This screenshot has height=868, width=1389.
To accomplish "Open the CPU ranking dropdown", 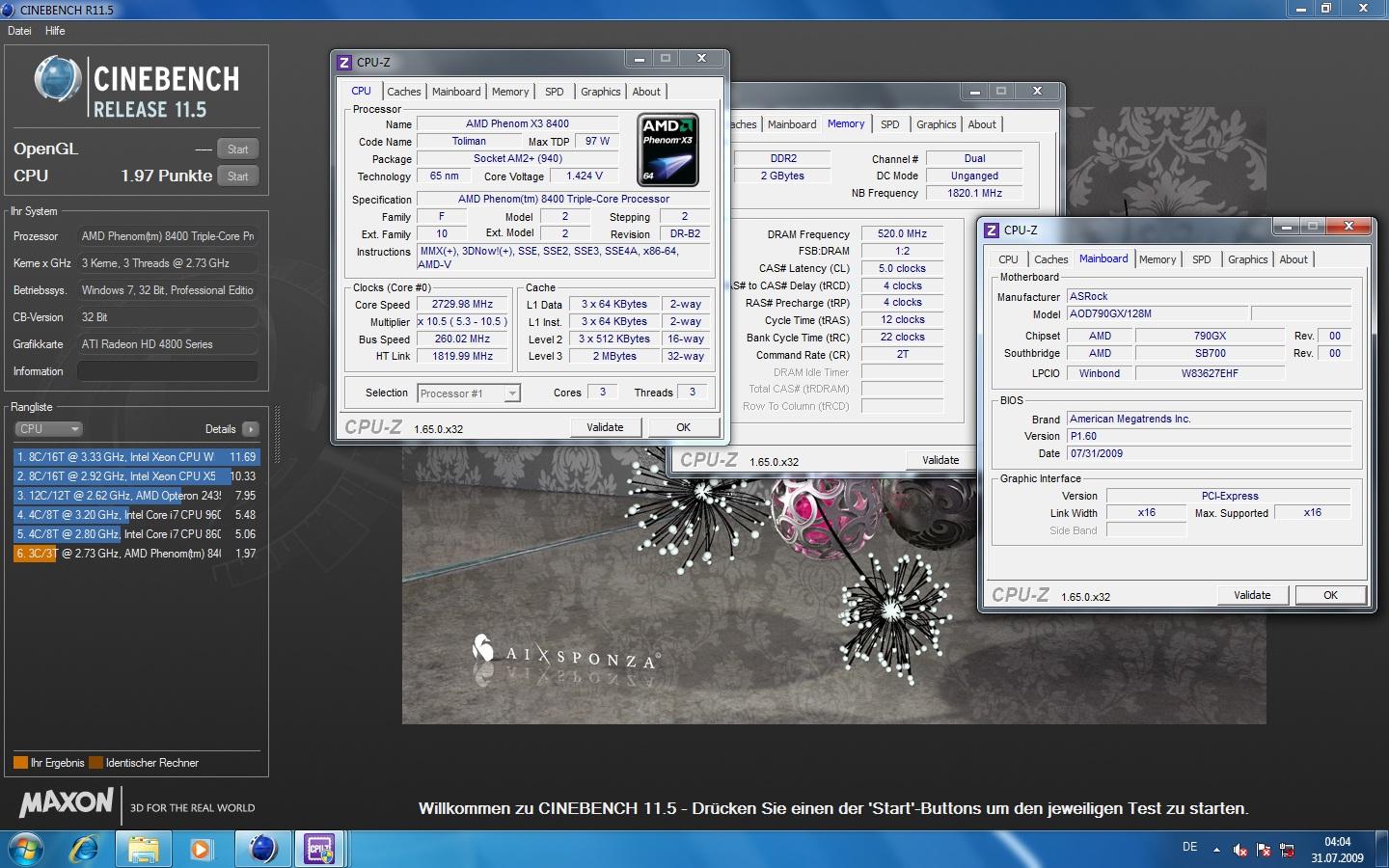I will tap(48, 429).
